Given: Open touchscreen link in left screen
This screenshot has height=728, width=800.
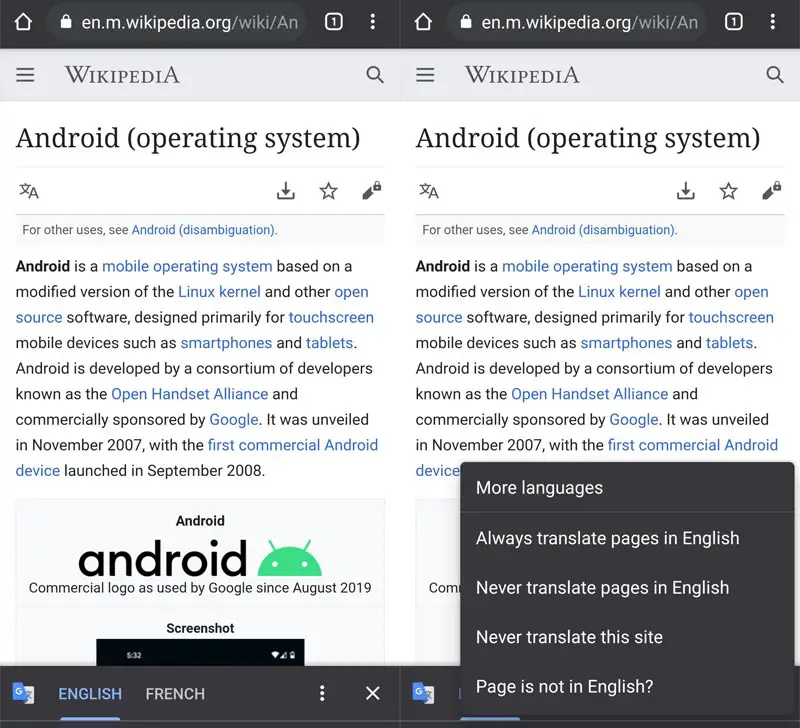Looking at the screenshot, I should (331, 317).
